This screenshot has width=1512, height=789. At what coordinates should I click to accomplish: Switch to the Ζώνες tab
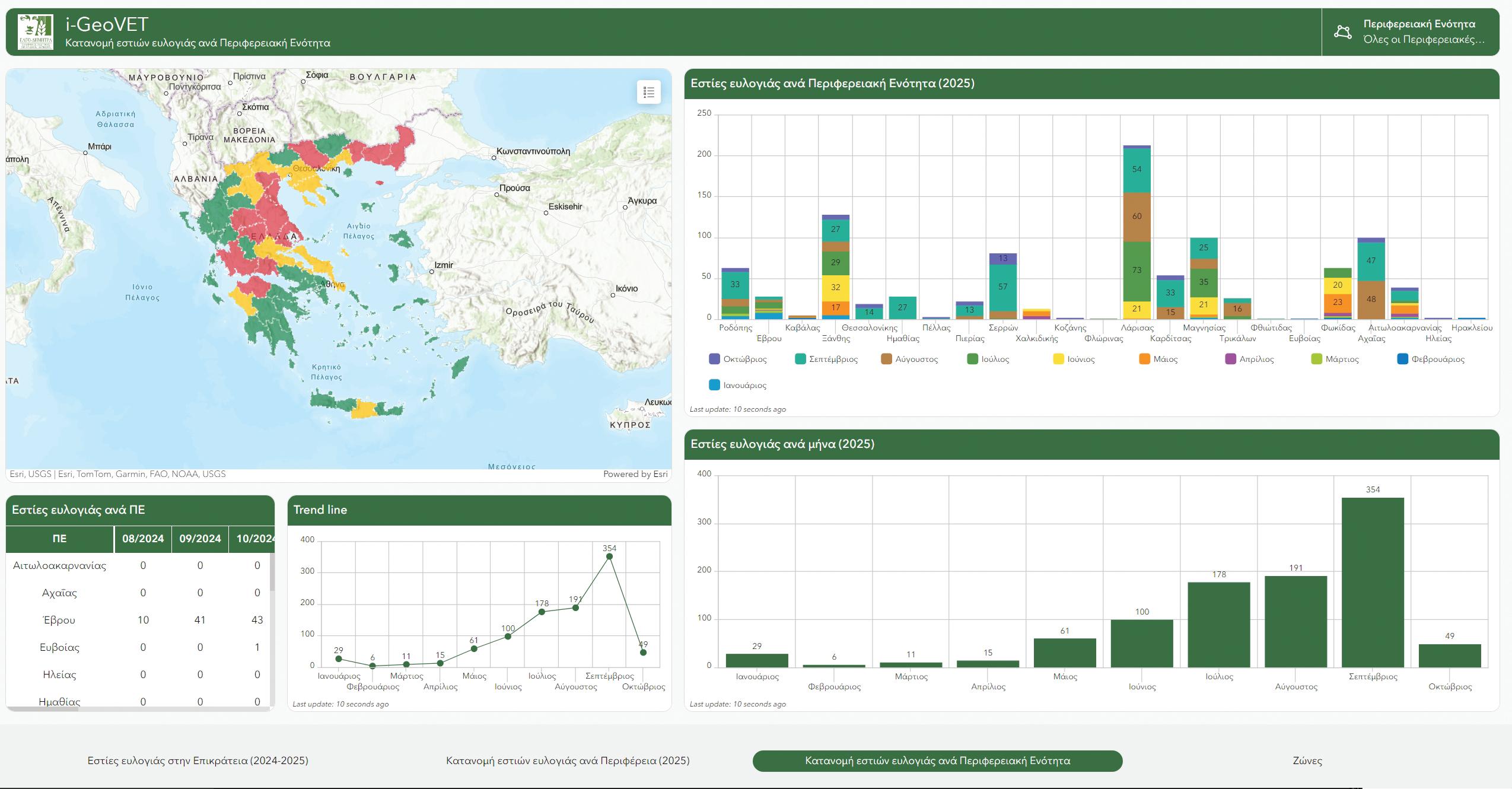pyautogui.click(x=1307, y=761)
